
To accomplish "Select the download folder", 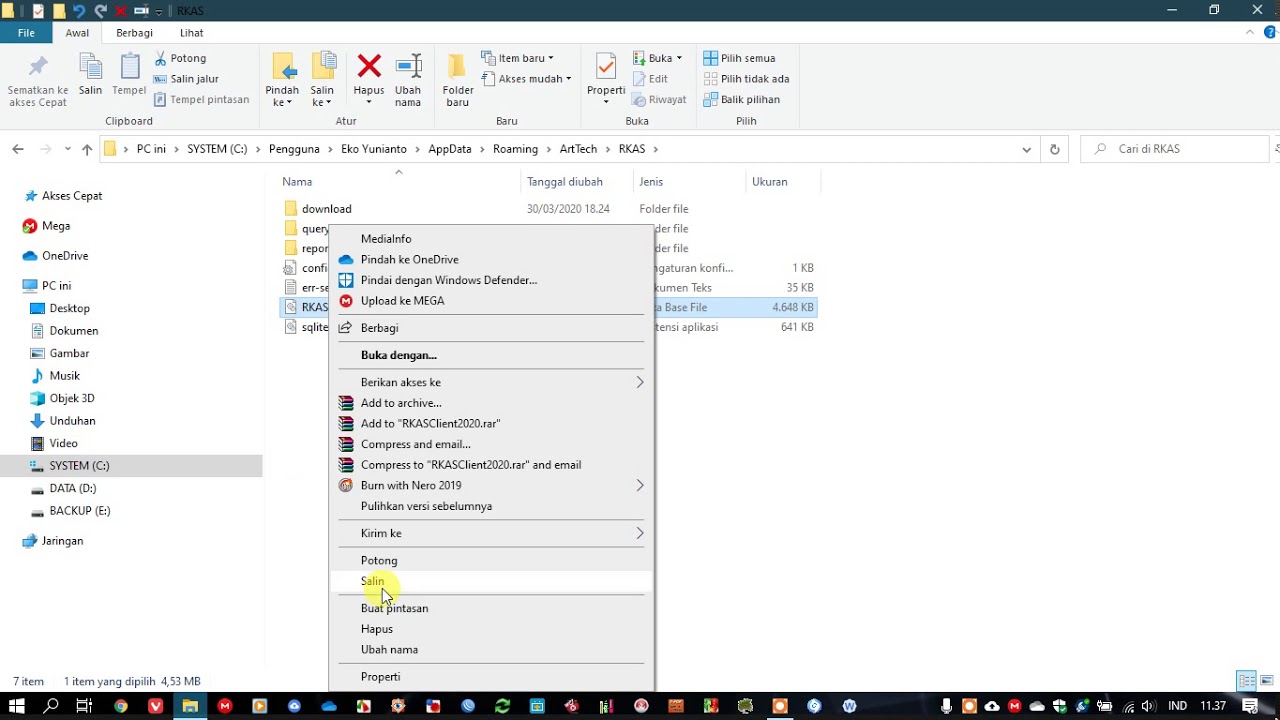I will pos(326,209).
